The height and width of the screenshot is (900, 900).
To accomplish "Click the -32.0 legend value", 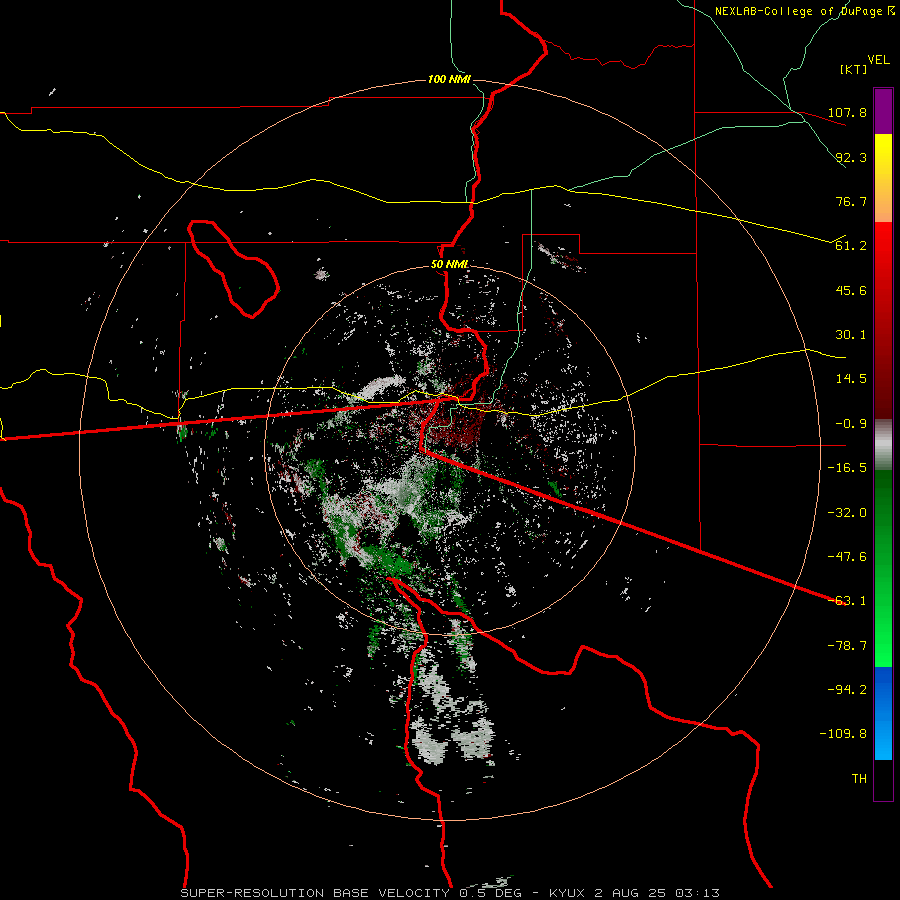I will (x=847, y=513).
